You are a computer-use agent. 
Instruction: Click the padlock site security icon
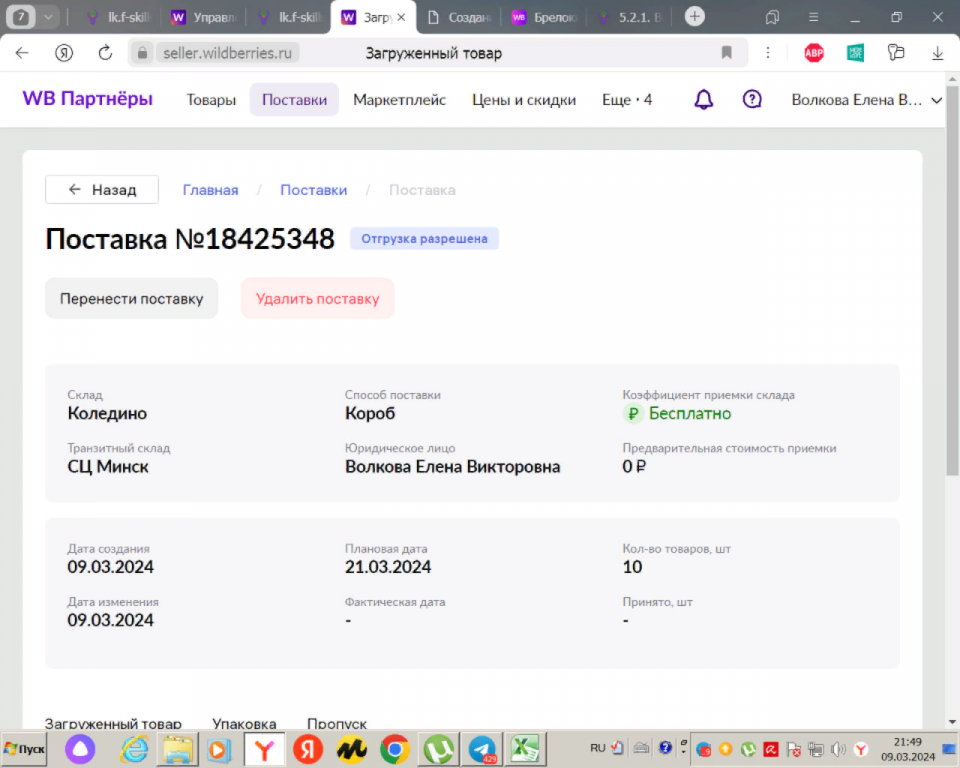pos(142,53)
